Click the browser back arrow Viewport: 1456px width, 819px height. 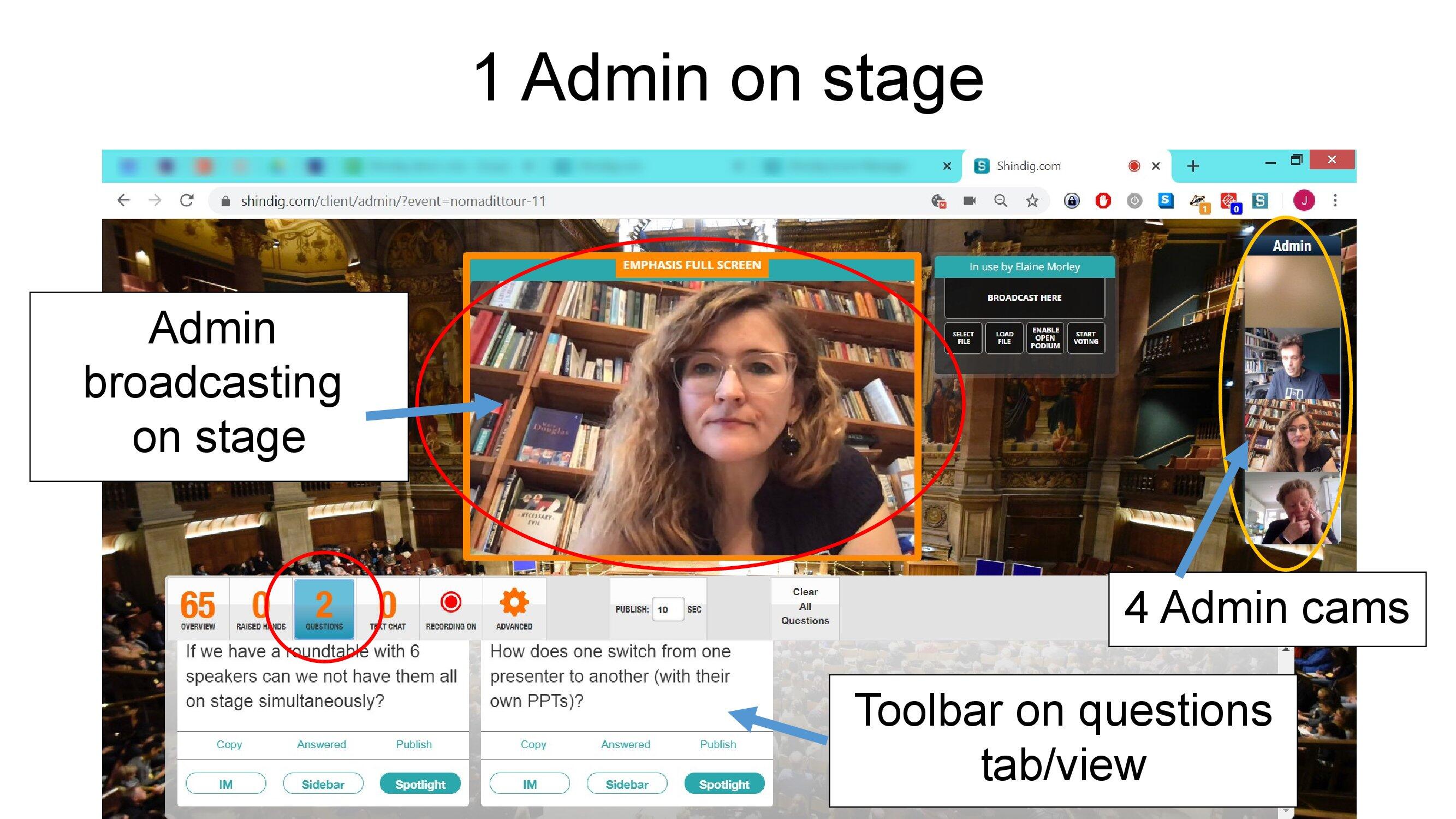pos(124,200)
